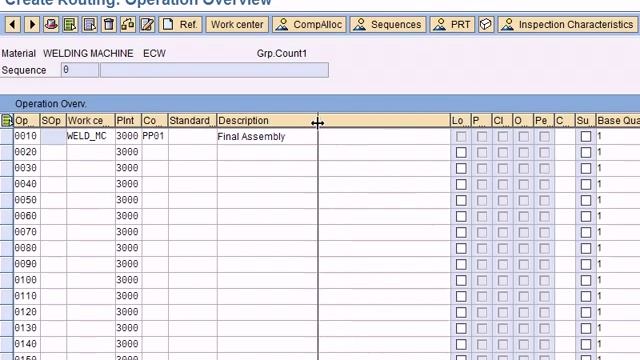The width and height of the screenshot is (640, 360).
Task: Click the deselect all icon
Action: [x=89, y=24]
